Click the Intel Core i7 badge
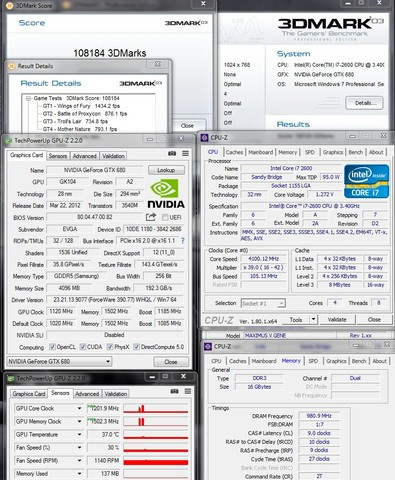The image size is (395, 480). [x=366, y=181]
